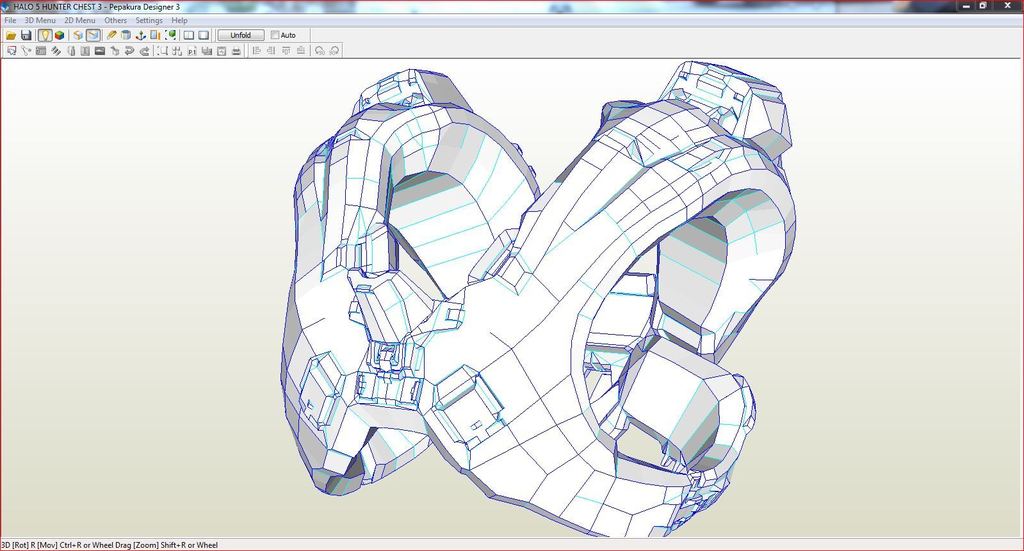
Task: Click the pointing hand check-face icon
Action: [x=115, y=51]
